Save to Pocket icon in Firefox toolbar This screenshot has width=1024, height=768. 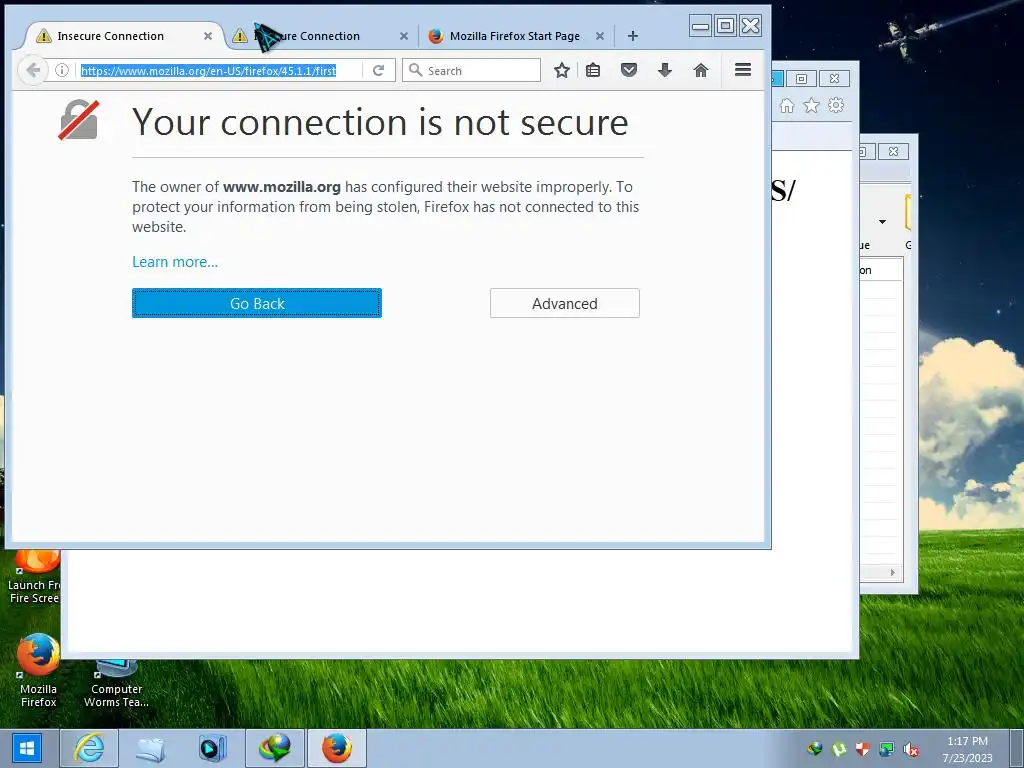click(x=629, y=70)
